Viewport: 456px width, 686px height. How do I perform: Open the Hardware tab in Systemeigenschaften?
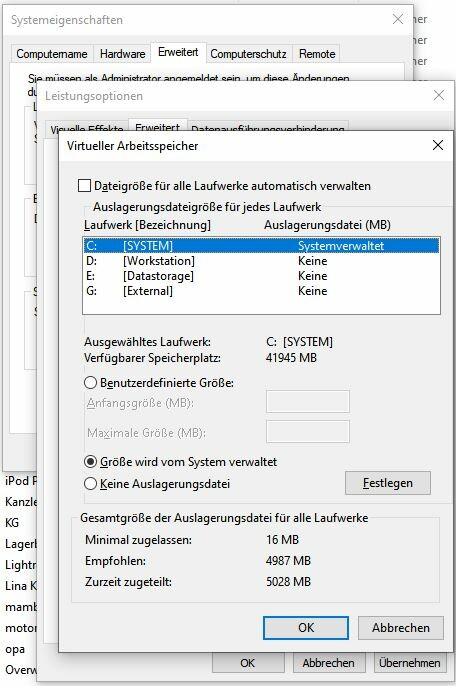123,54
